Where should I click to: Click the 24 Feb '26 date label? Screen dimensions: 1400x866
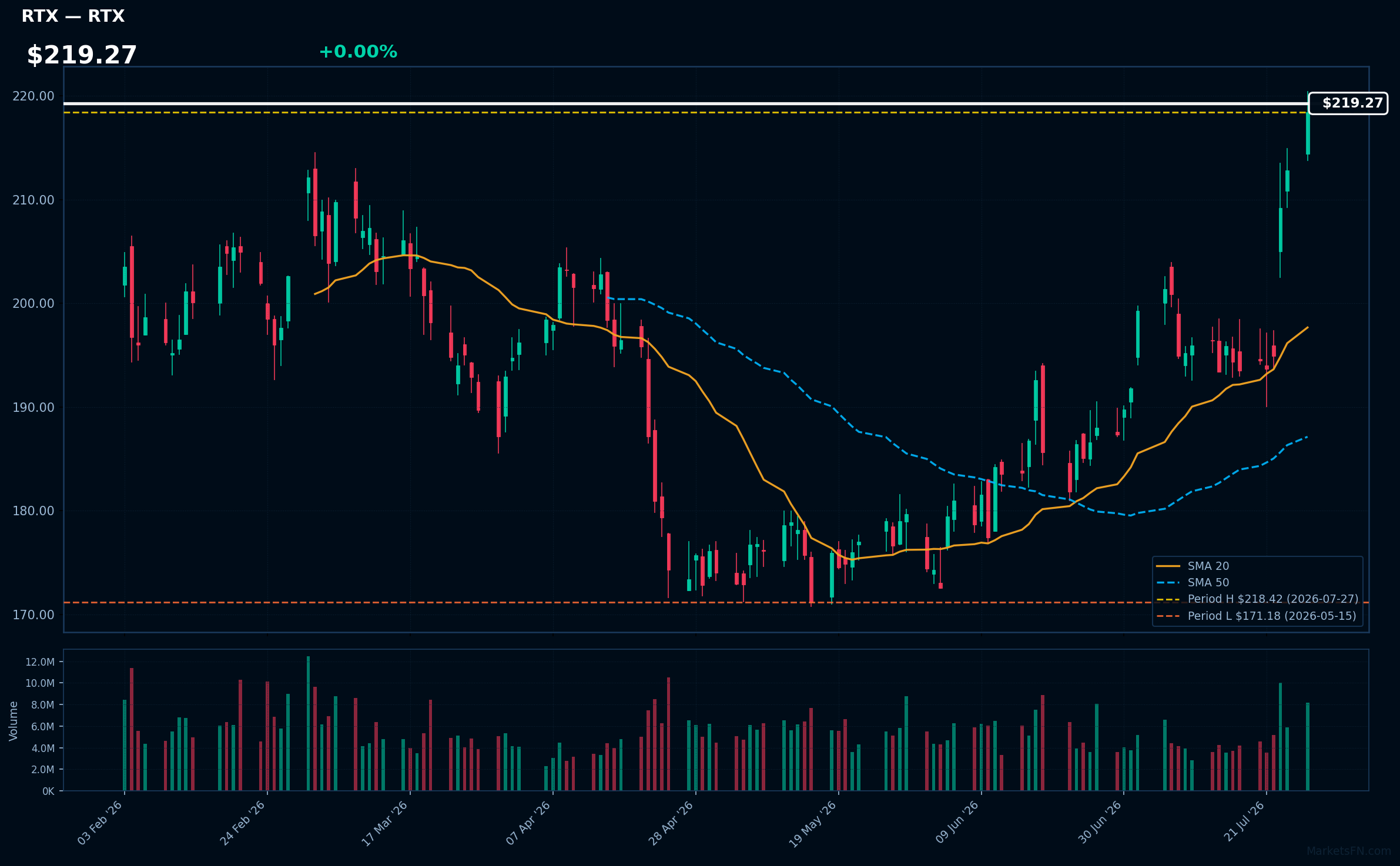click(243, 823)
